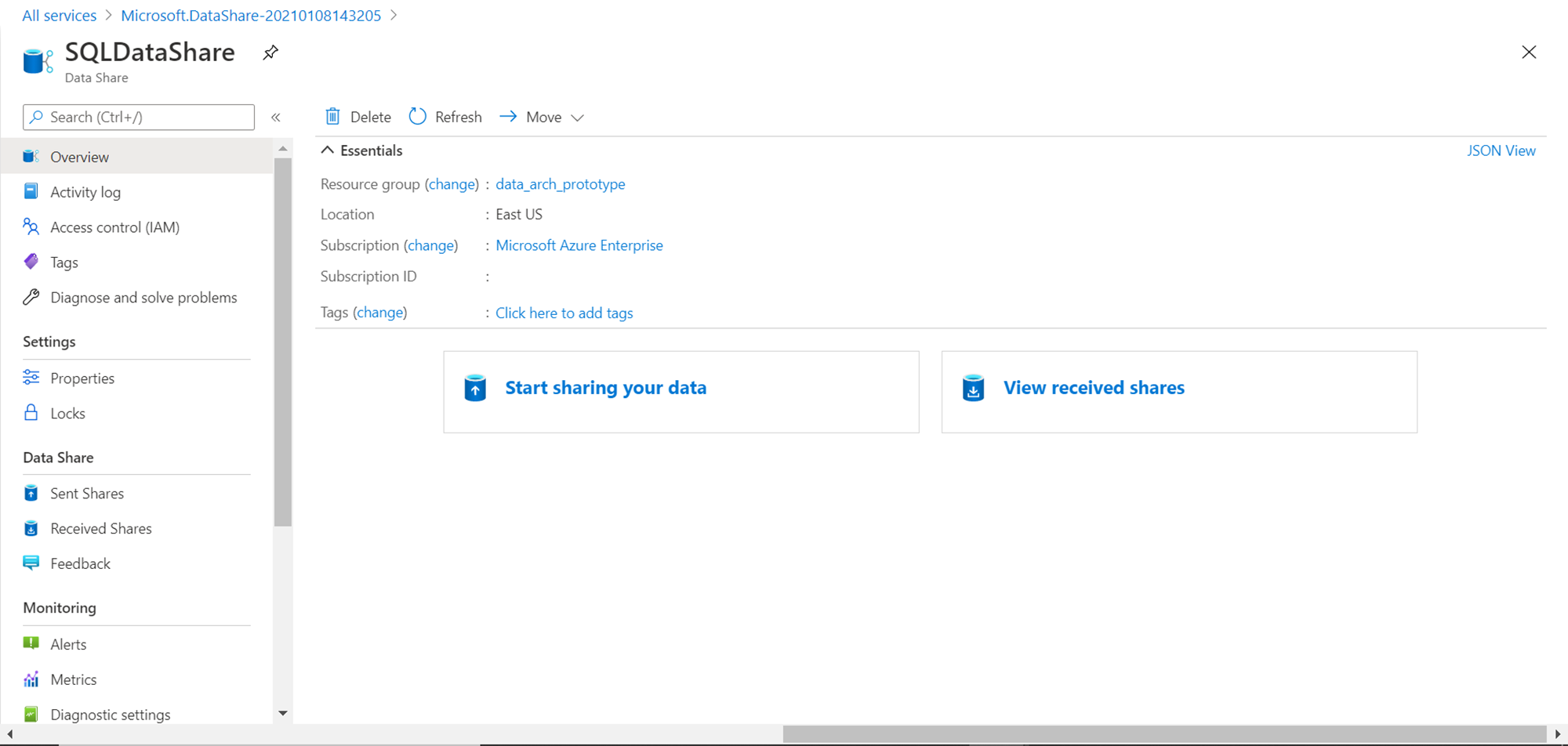The height and width of the screenshot is (746, 1568).
Task: Click the Access control people icon
Action: [31, 227]
